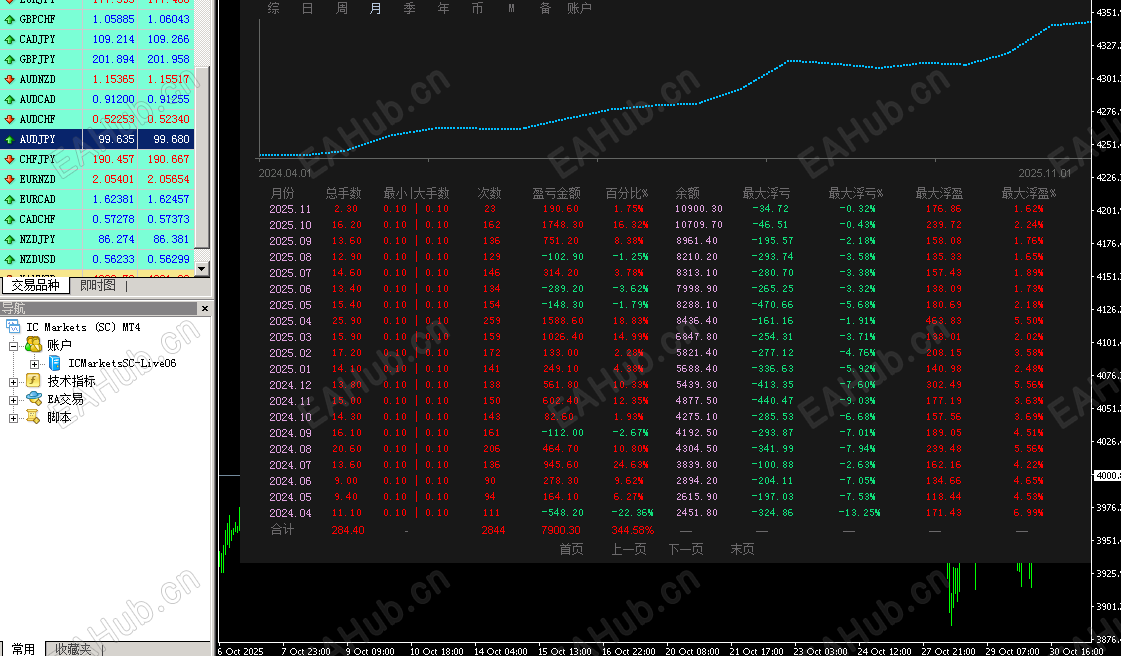The height and width of the screenshot is (656, 1121).
Task: Expand the 脚本 scripts tree node
Action: coord(13,418)
